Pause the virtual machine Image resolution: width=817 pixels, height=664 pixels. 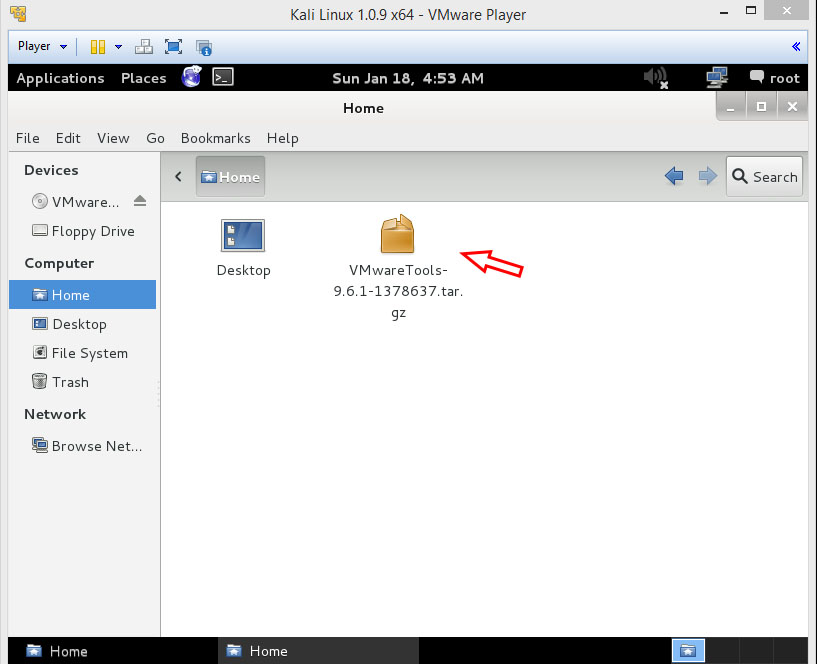(x=97, y=47)
